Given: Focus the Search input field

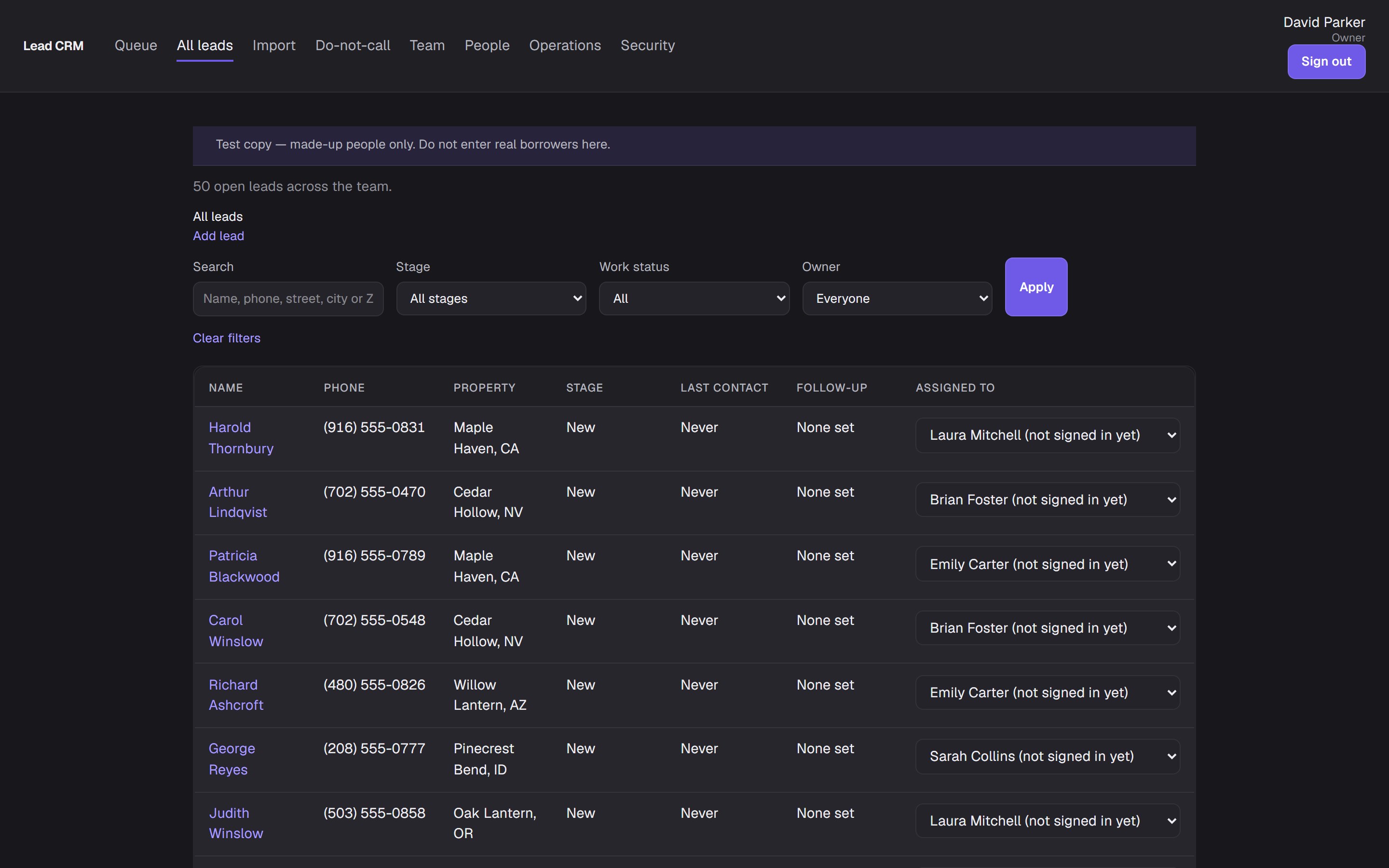Looking at the screenshot, I should point(288,298).
